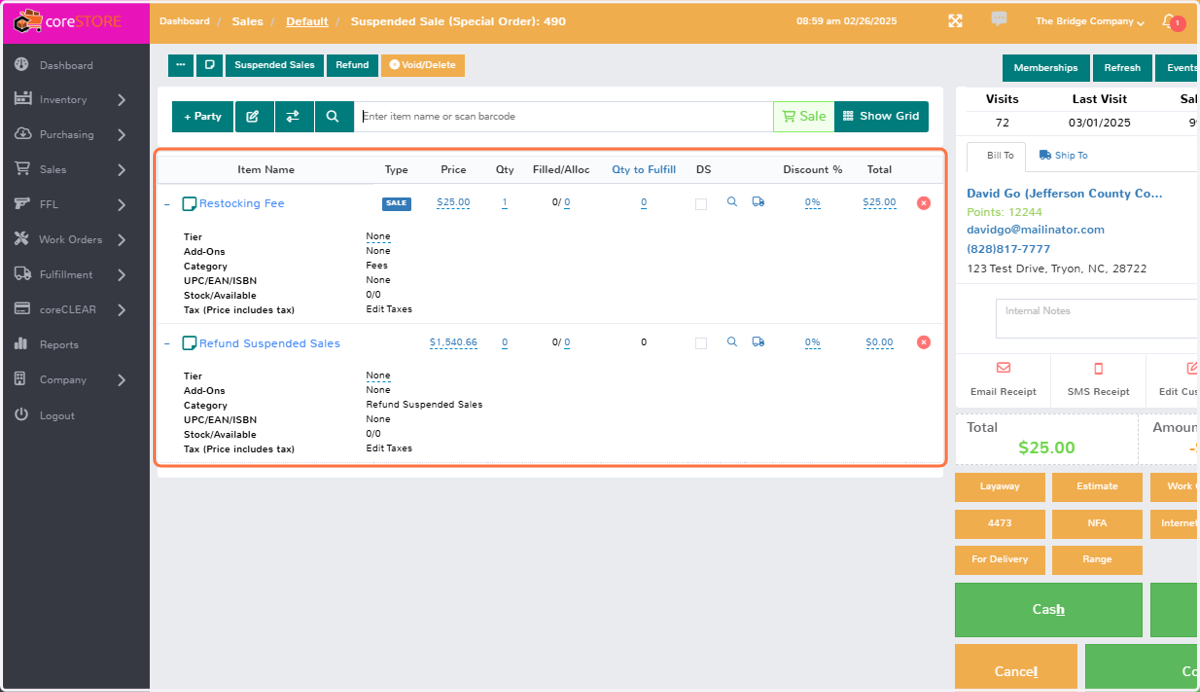Click into the Internal Notes box
Viewport: 1200px width, 692px height.
tap(1097, 318)
